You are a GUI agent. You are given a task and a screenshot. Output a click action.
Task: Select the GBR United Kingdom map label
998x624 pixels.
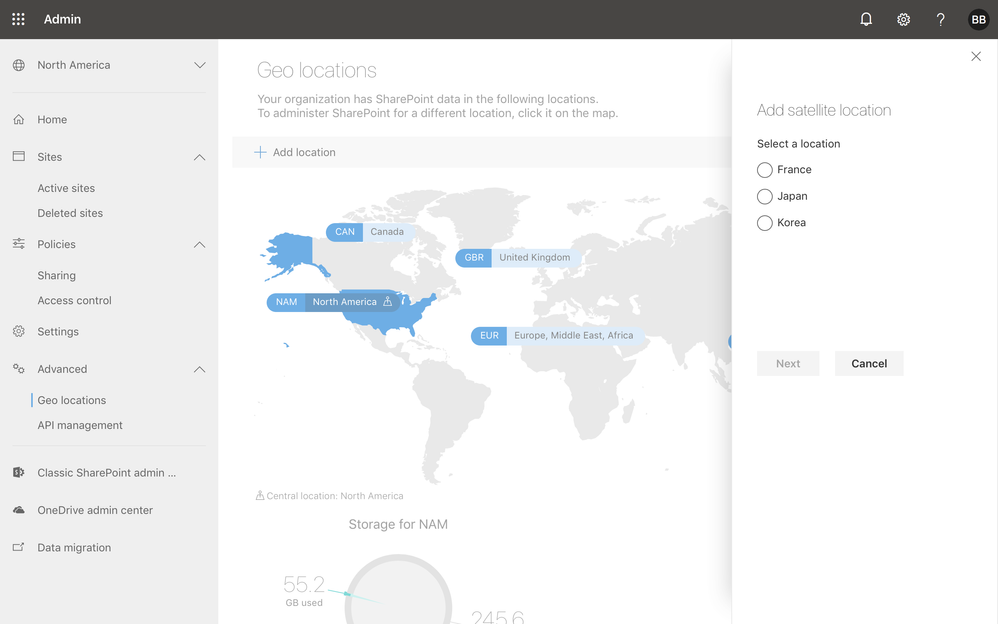click(517, 257)
